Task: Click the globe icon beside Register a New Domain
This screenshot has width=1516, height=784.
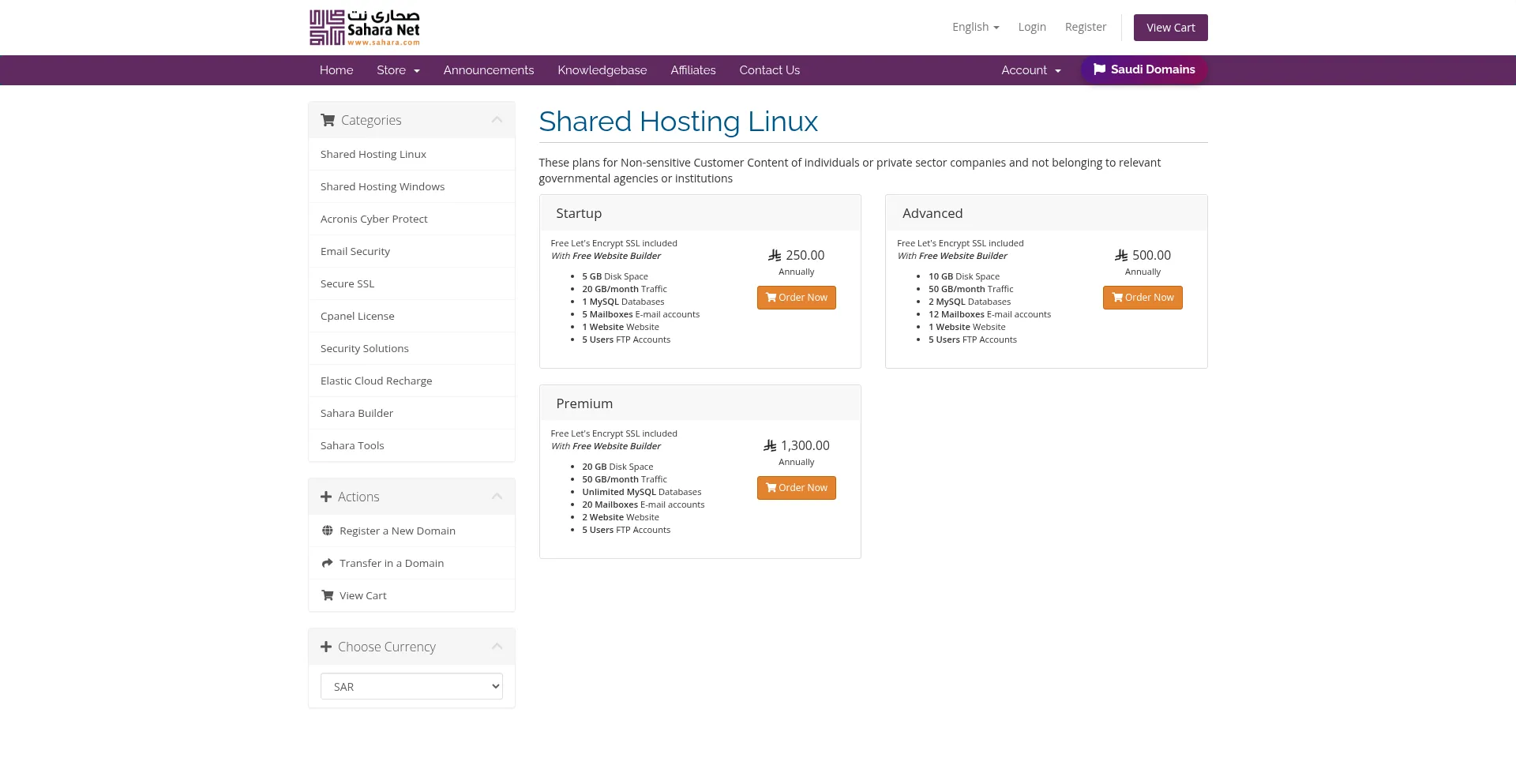Action: coord(327,531)
